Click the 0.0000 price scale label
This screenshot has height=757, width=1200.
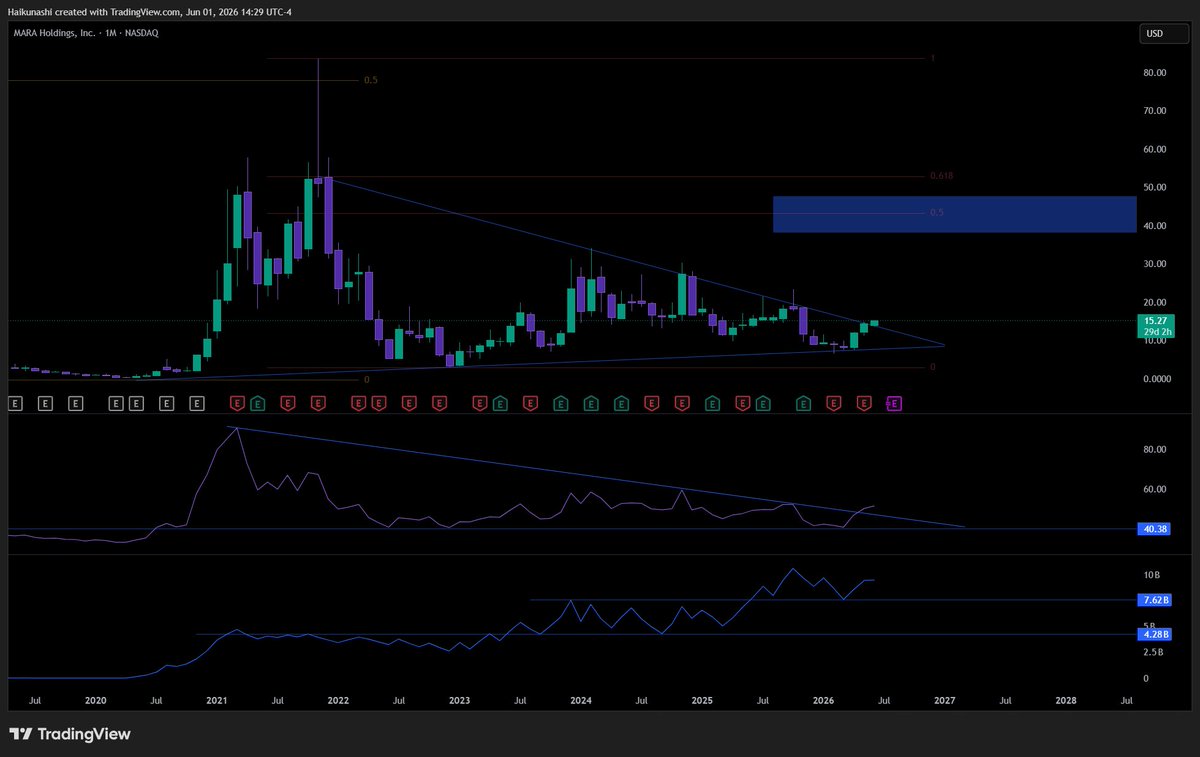point(1155,379)
